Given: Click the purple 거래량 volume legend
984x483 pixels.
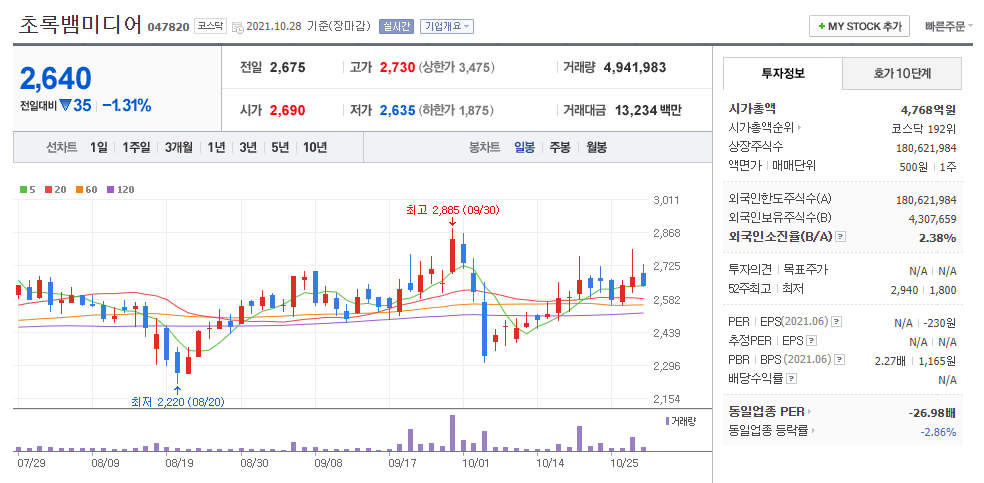Looking at the screenshot, I should coord(681,421).
